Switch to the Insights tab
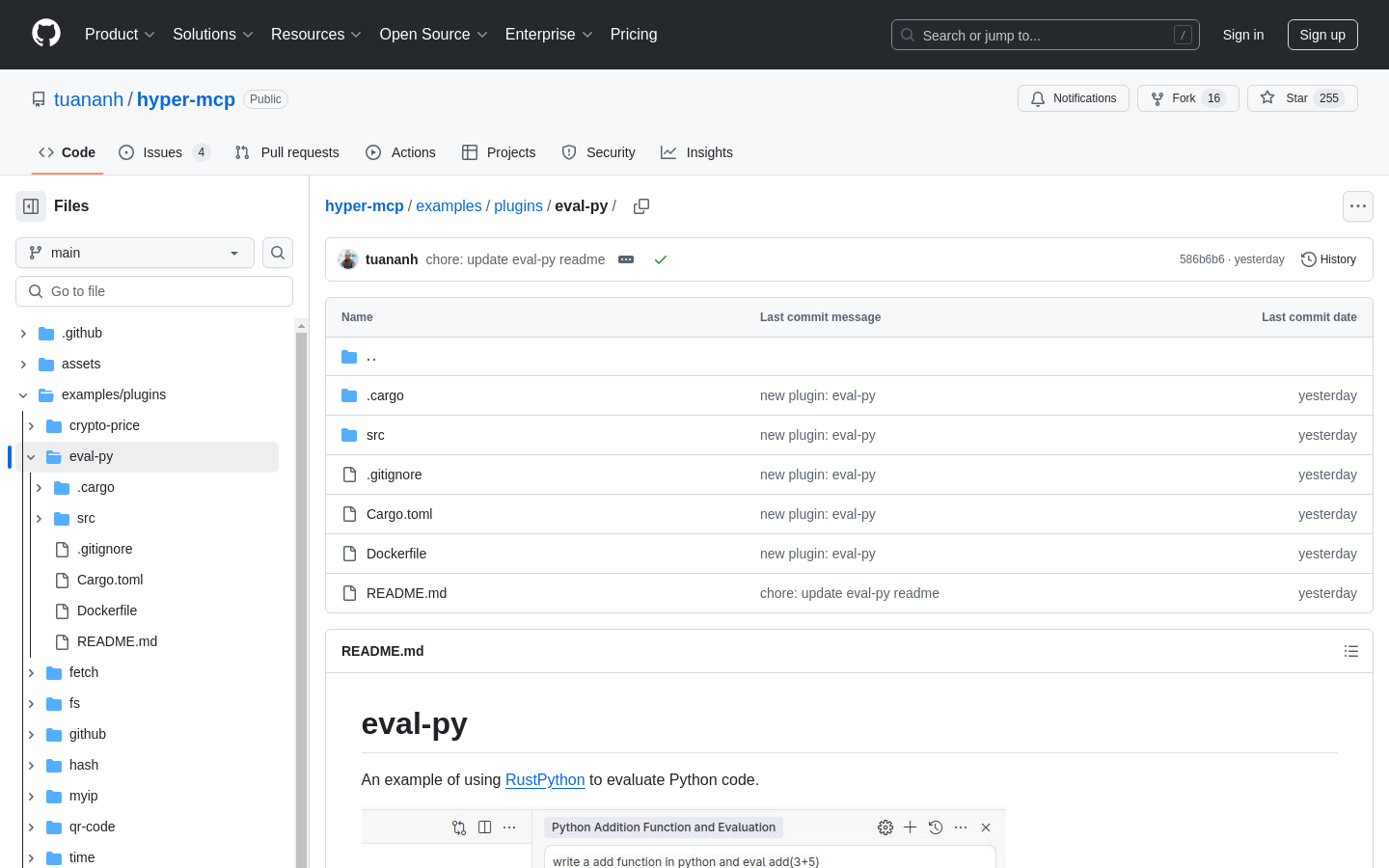 pyautogui.click(x=696, y=152)
